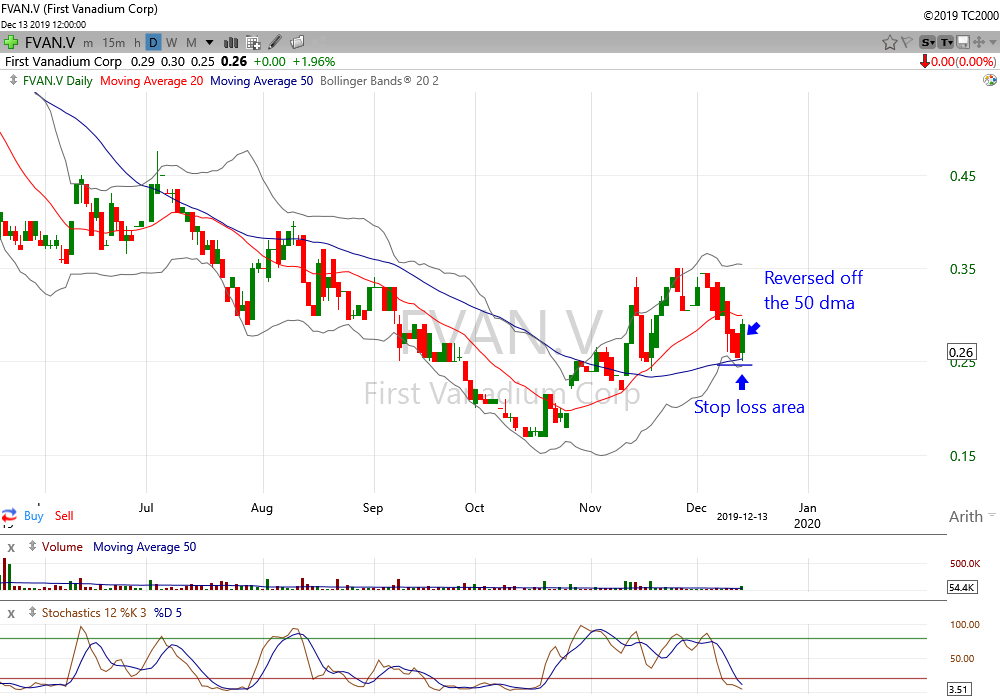Switch to the Monthly 'M' timeframe

tap(191, 43)
